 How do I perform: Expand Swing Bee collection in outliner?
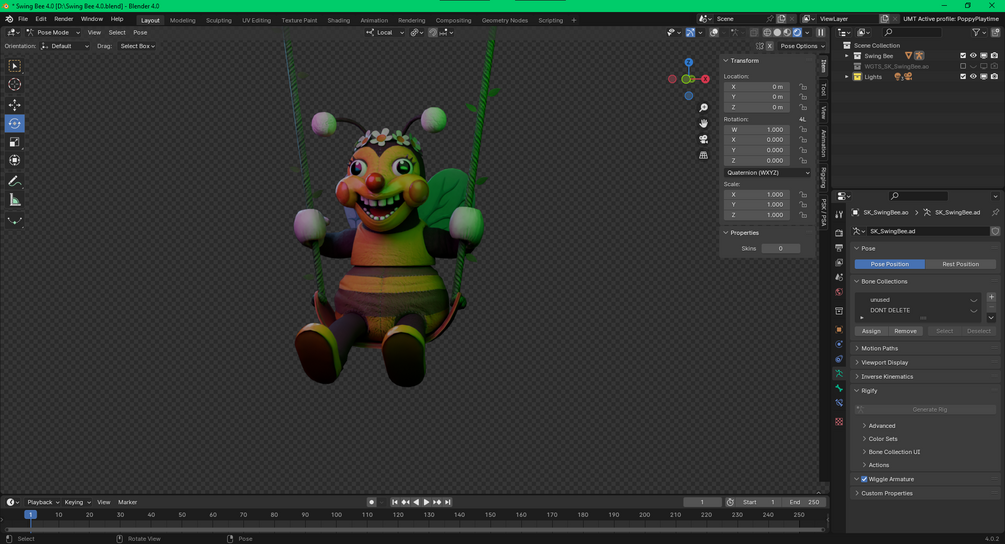pos(847,56)
